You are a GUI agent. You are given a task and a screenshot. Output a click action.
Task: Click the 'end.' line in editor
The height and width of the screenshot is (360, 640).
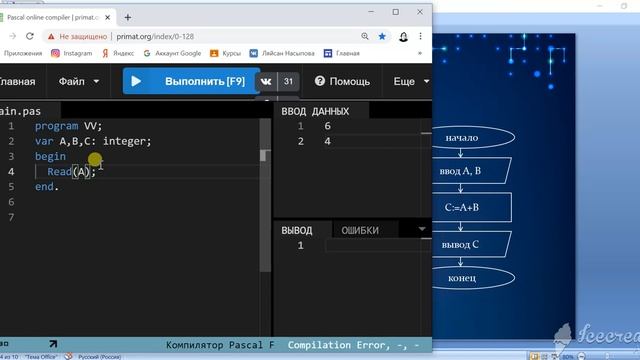click(47, 187)
